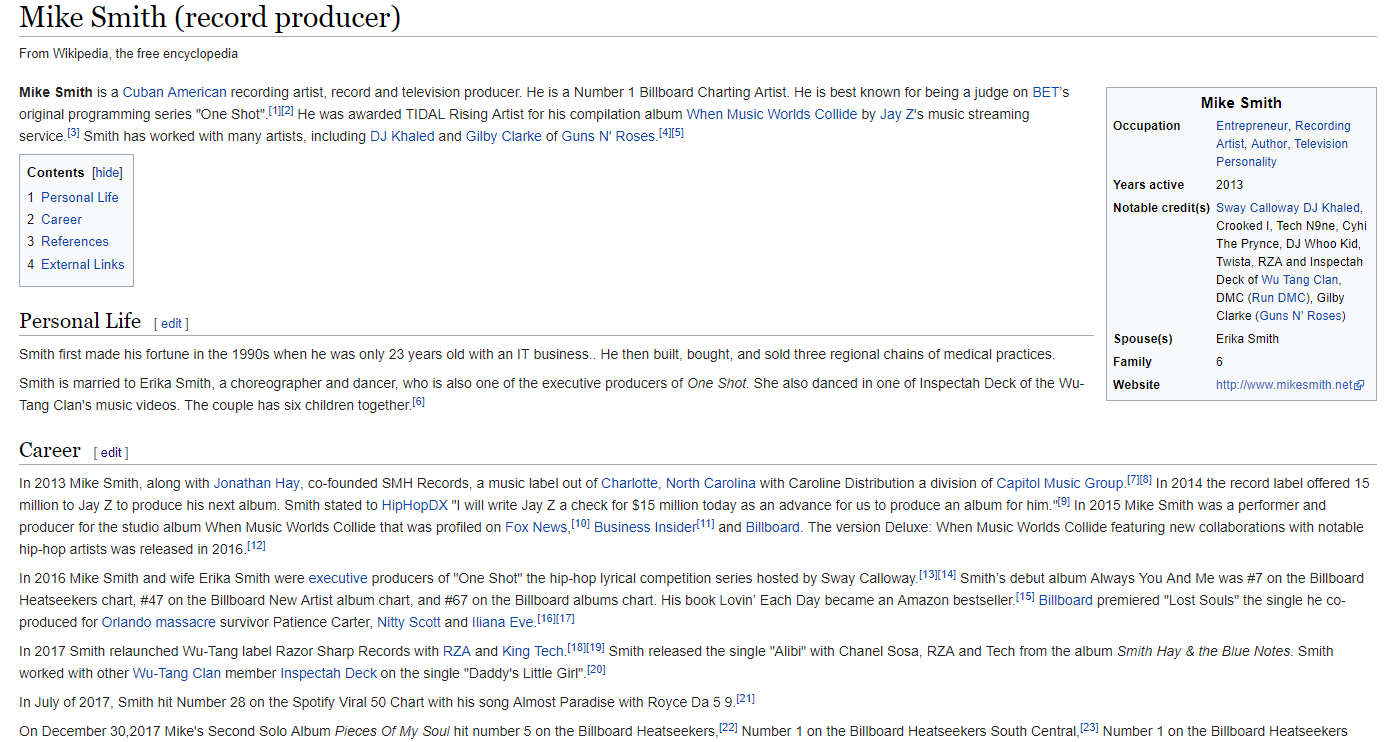The width and height of the screenshot is (1393, 742).
Task: Follow the BET link in the intro
Action: point(1044,92)
